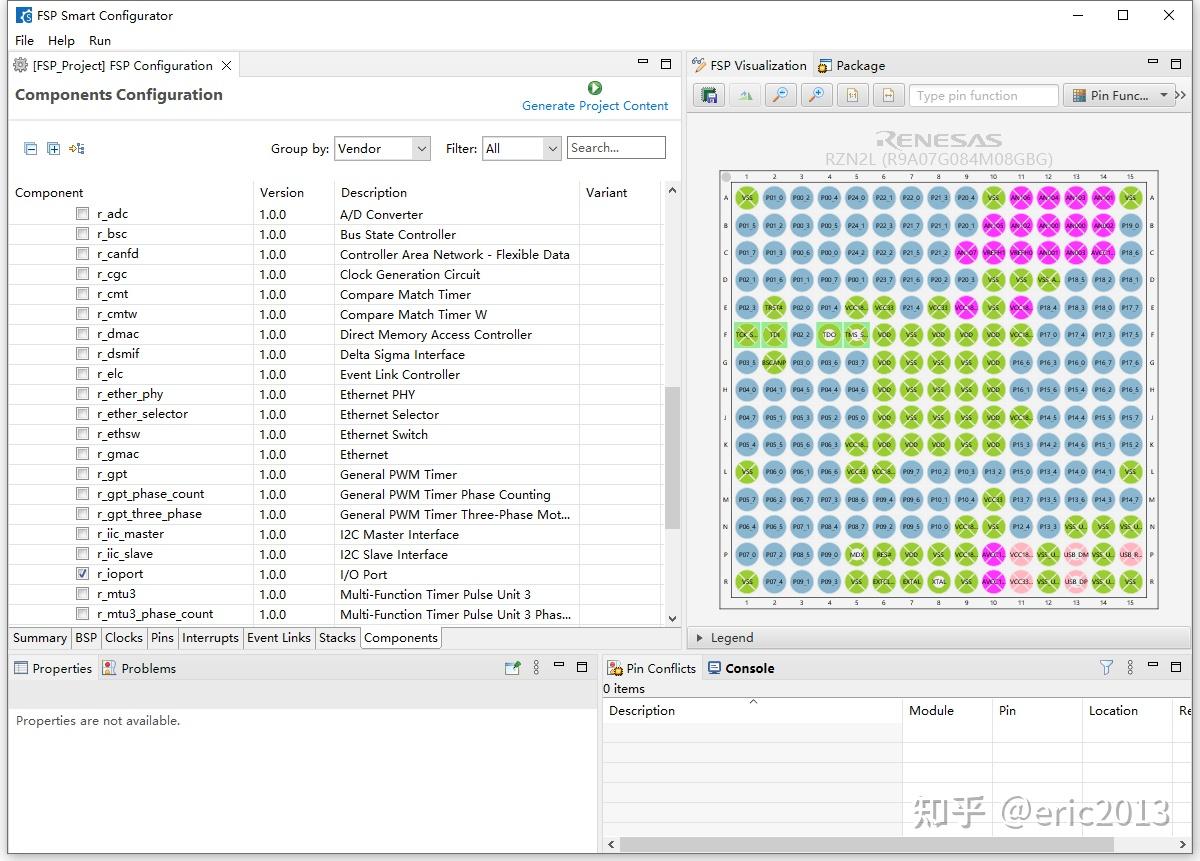The image size is (1200, 861).
Task: Zoom out the package view
Action: pos(780,95)
